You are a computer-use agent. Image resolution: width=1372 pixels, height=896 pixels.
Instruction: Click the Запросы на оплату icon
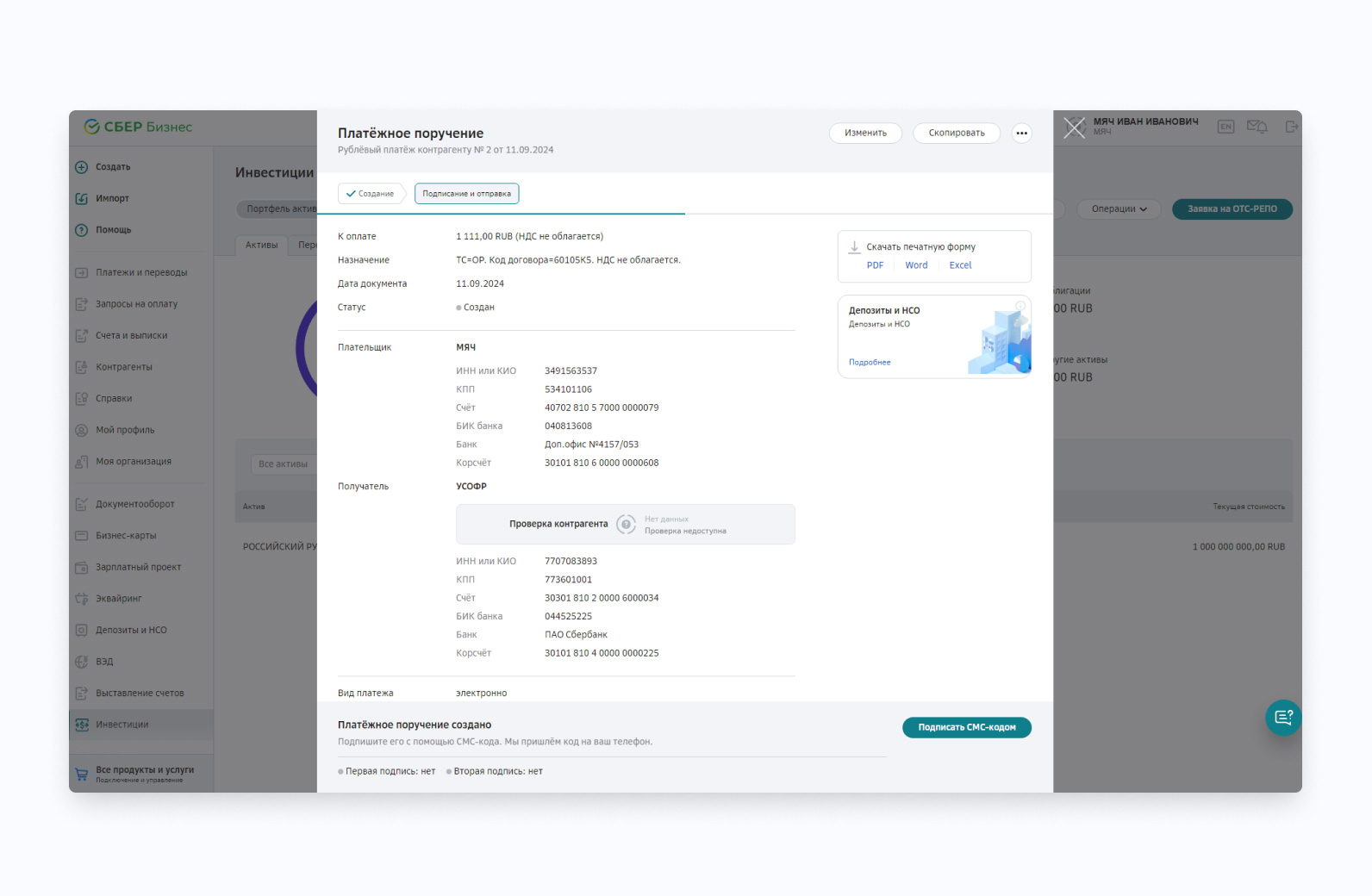(82, 304)
